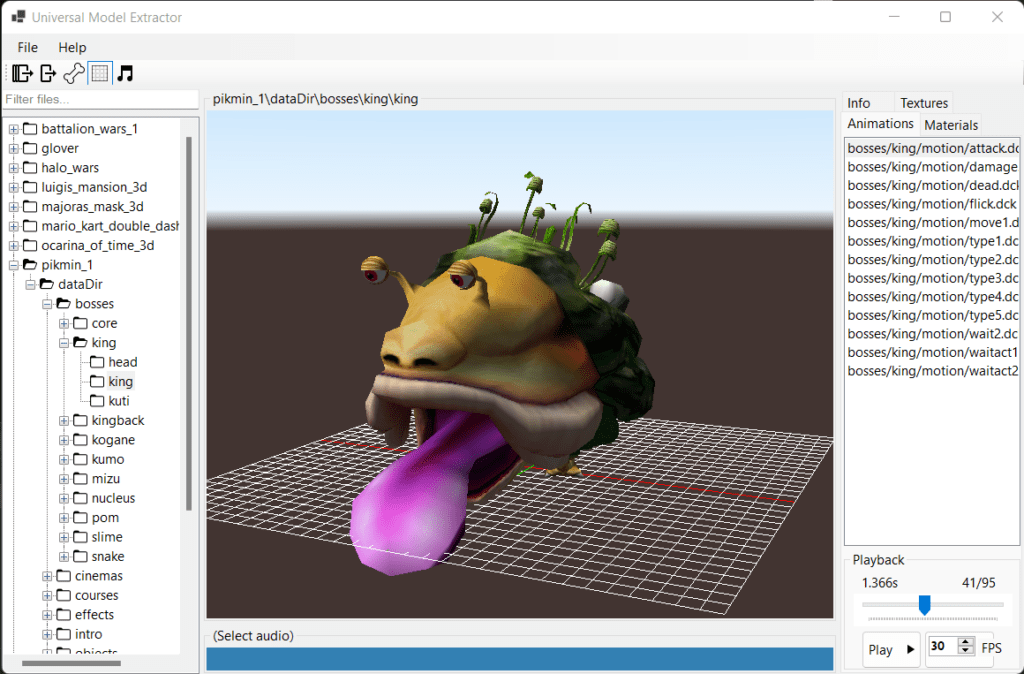Expand the kogane folder node

(x=62, y=439)
